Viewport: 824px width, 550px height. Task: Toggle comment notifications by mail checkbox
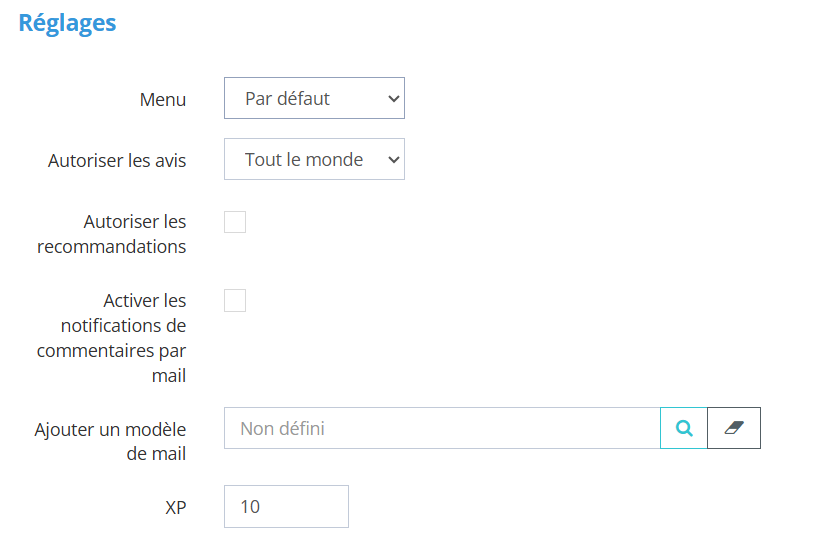tap(235, 301)
